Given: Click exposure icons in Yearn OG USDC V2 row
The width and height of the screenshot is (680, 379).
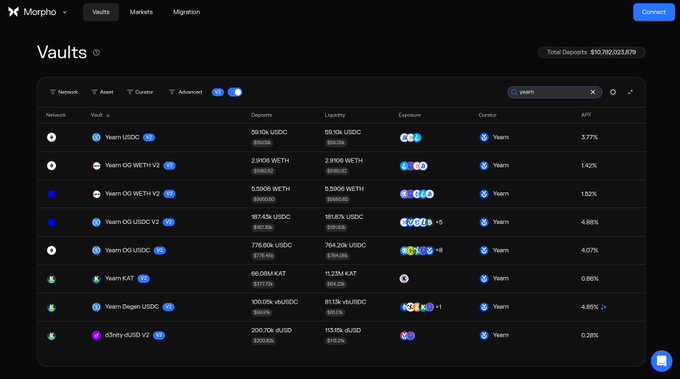Looking at the screenshot, I should click(416, 222).
